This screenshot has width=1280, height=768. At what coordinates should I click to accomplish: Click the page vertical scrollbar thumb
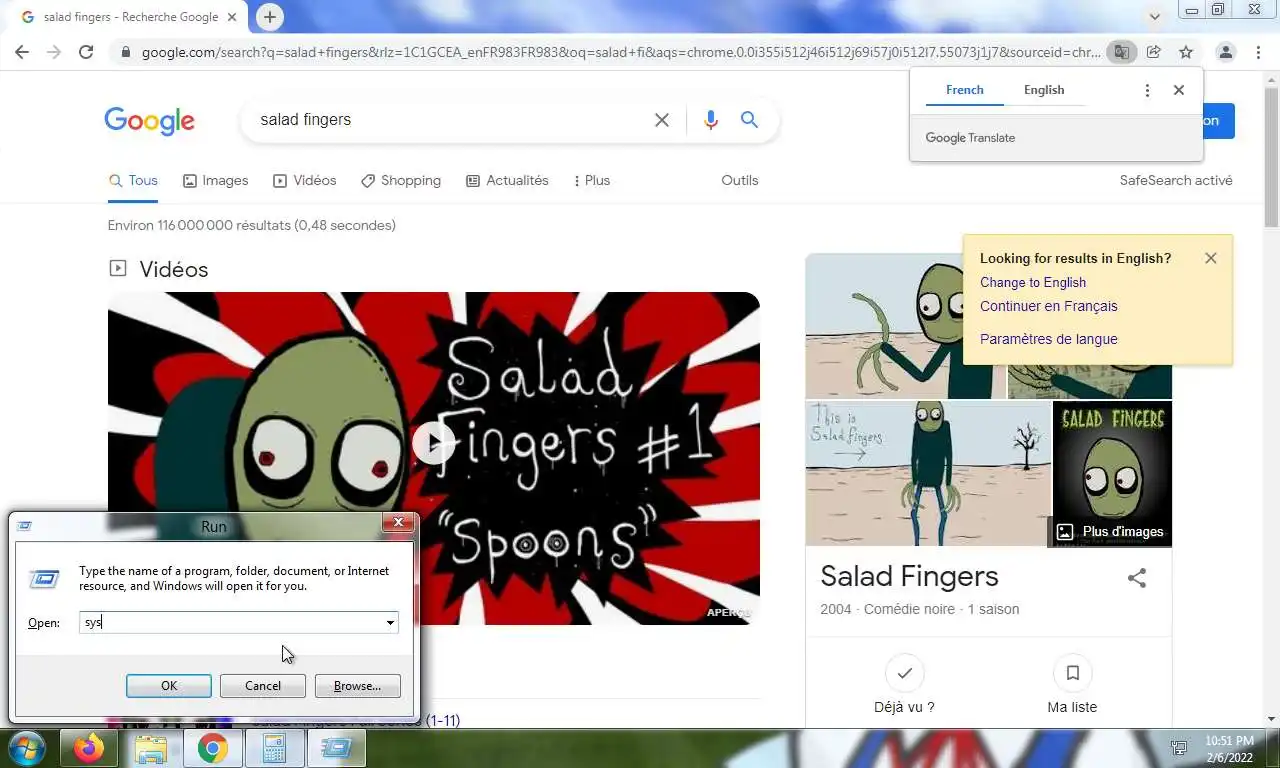(x=1271, y=156)
